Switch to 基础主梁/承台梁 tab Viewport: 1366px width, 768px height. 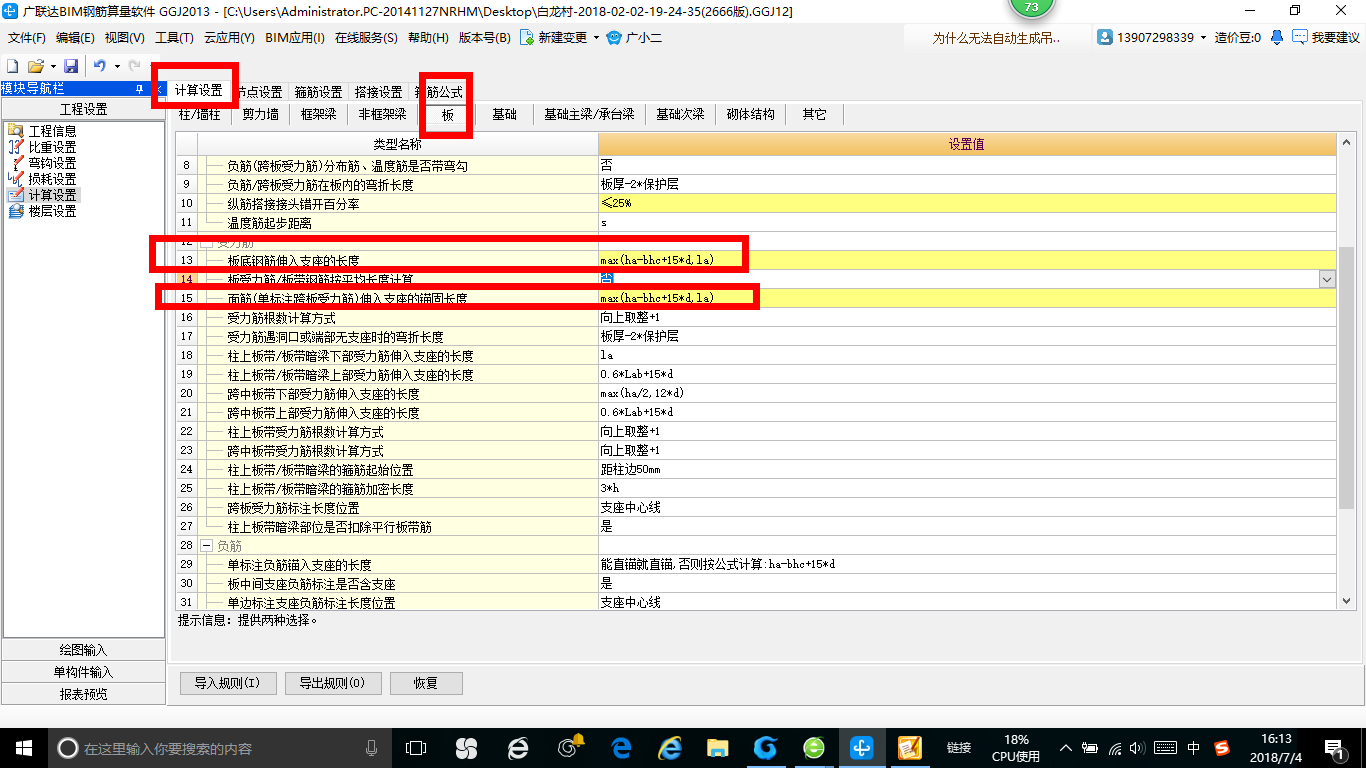pos(589,115)
